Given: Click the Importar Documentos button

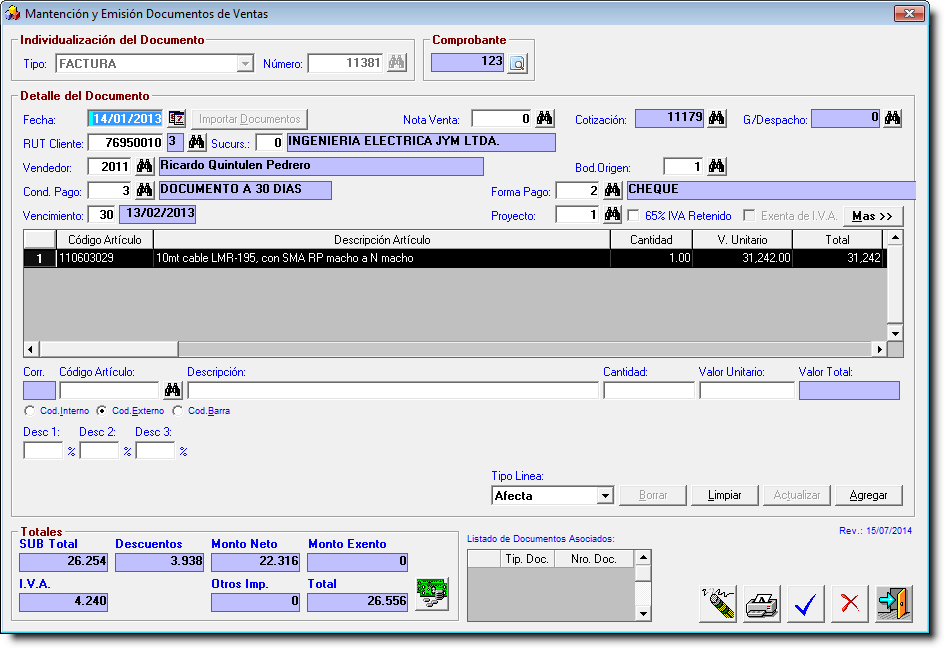Looking at the screenshot, I should click(x=249, y=119).
